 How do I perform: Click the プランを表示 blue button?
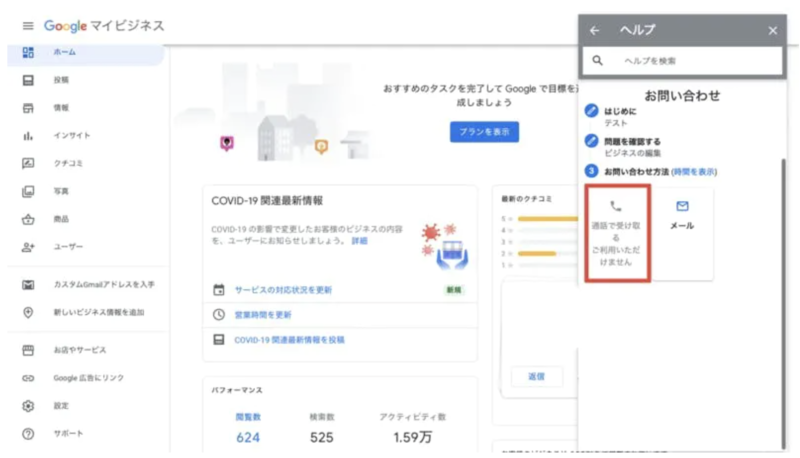484,132
